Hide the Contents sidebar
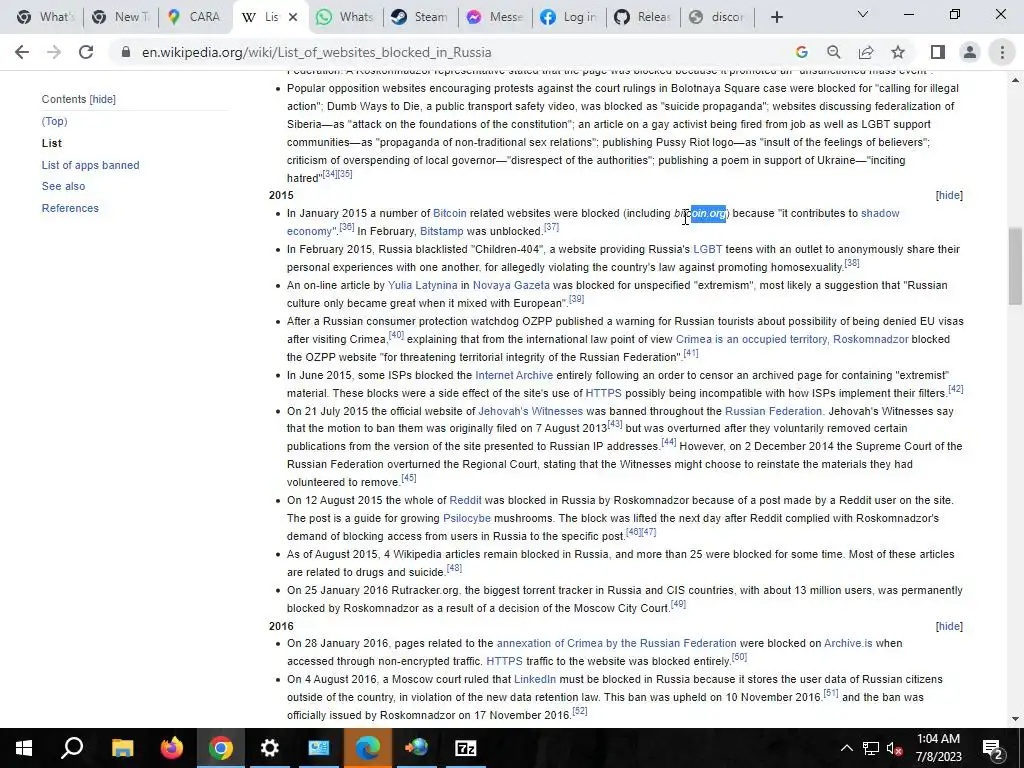This screenshot has height=768, width=1024. pyautogui.click(x=103, y=99)
